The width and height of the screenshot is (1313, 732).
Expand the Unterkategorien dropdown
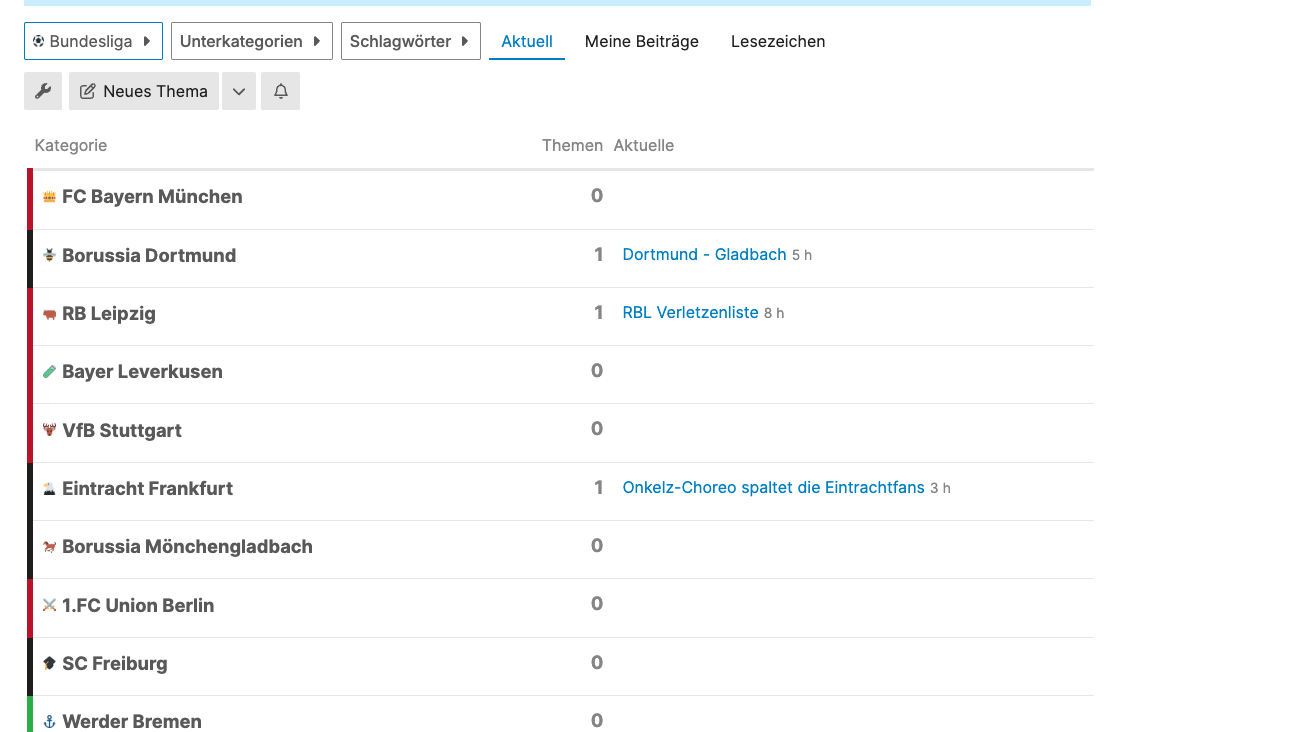pyautogui.click(x=251, y=41)
